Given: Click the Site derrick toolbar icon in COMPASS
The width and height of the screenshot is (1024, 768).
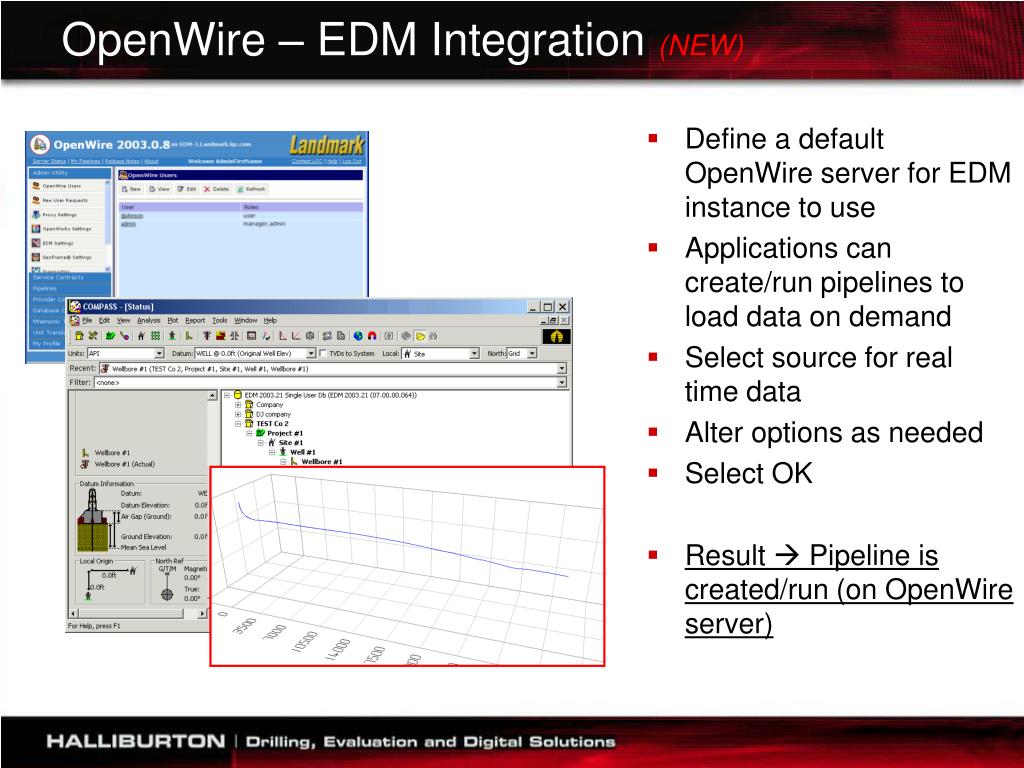Looking at the screenshot, I should tap(141, 336).
